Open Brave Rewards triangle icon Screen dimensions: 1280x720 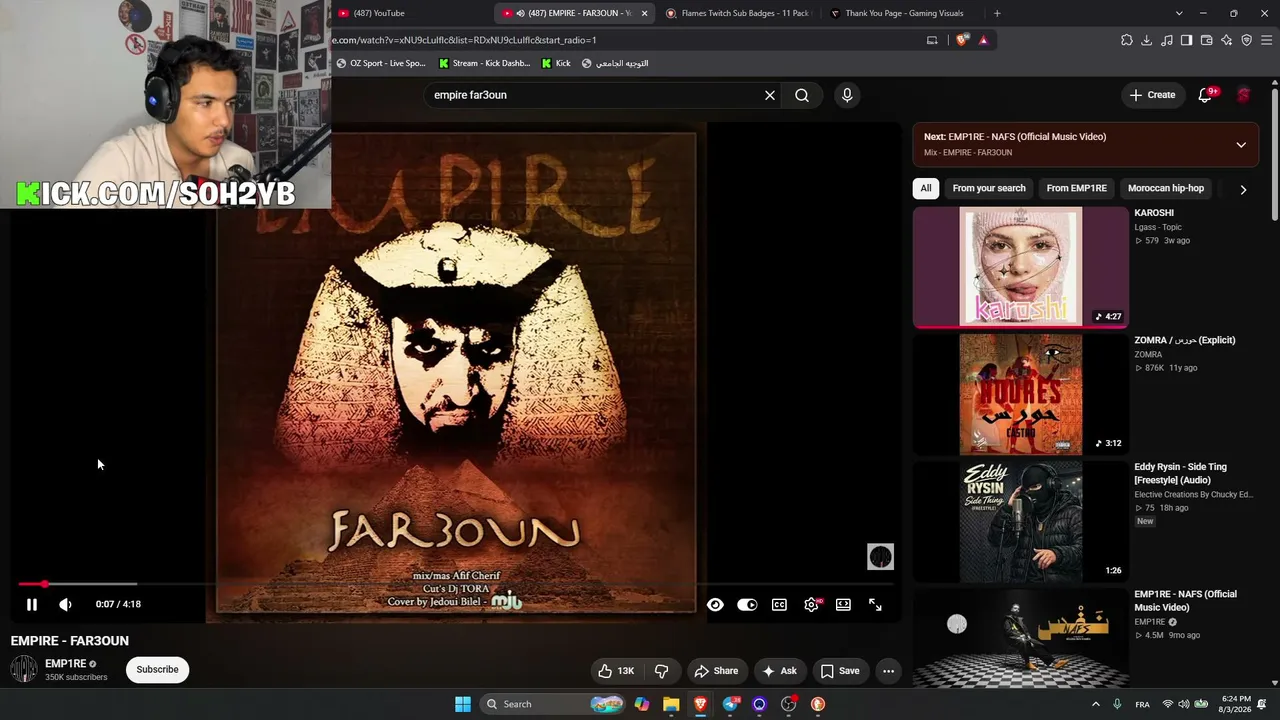(x=984, y=40)
